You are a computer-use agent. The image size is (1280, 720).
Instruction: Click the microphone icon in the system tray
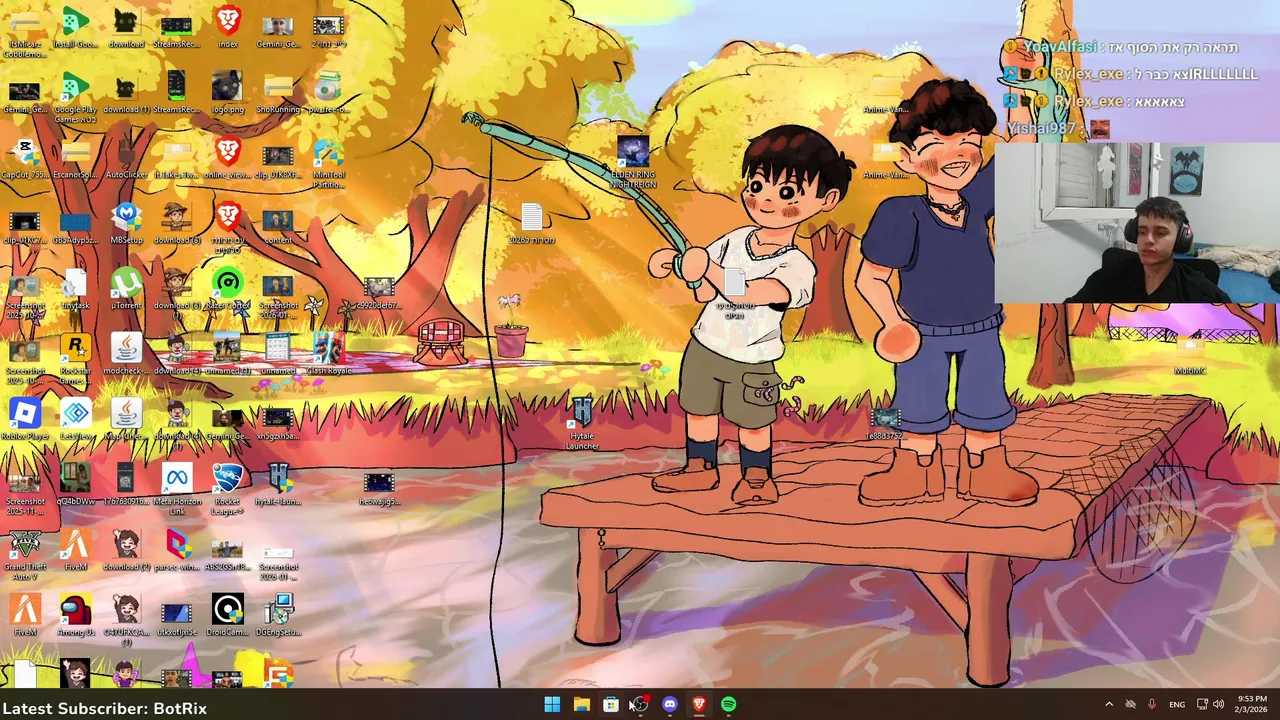click(1152, 704)
